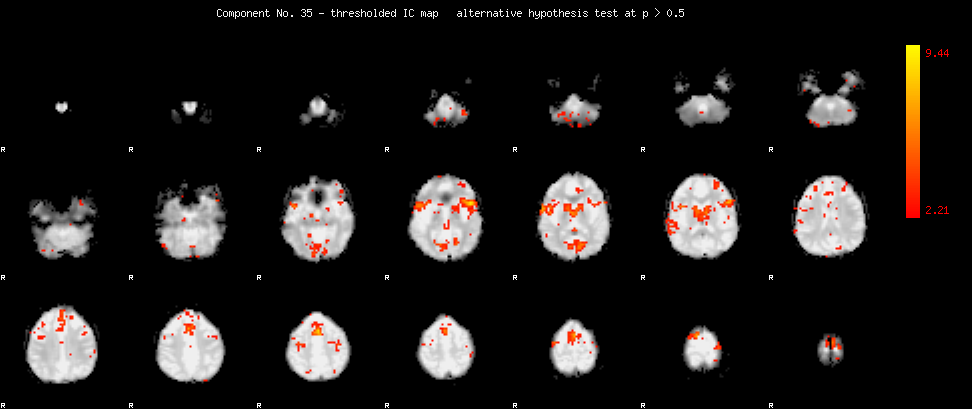Click the 'alternative hypothesis test at p > 0.5' text

tap(570, 13)
